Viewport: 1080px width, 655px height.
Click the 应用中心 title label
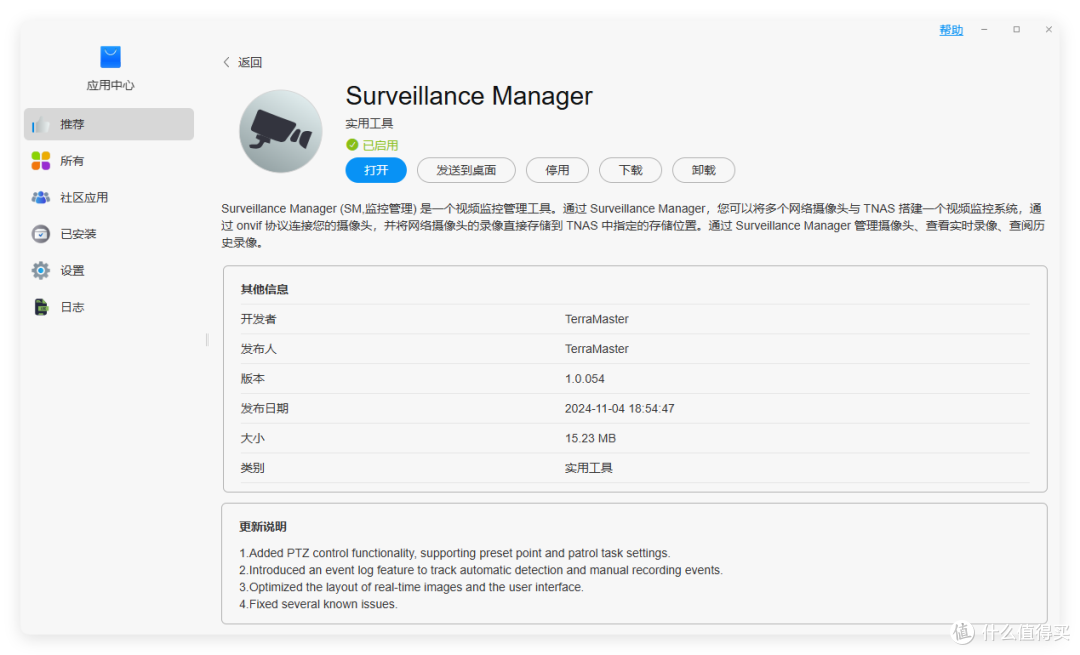(110, 85)
